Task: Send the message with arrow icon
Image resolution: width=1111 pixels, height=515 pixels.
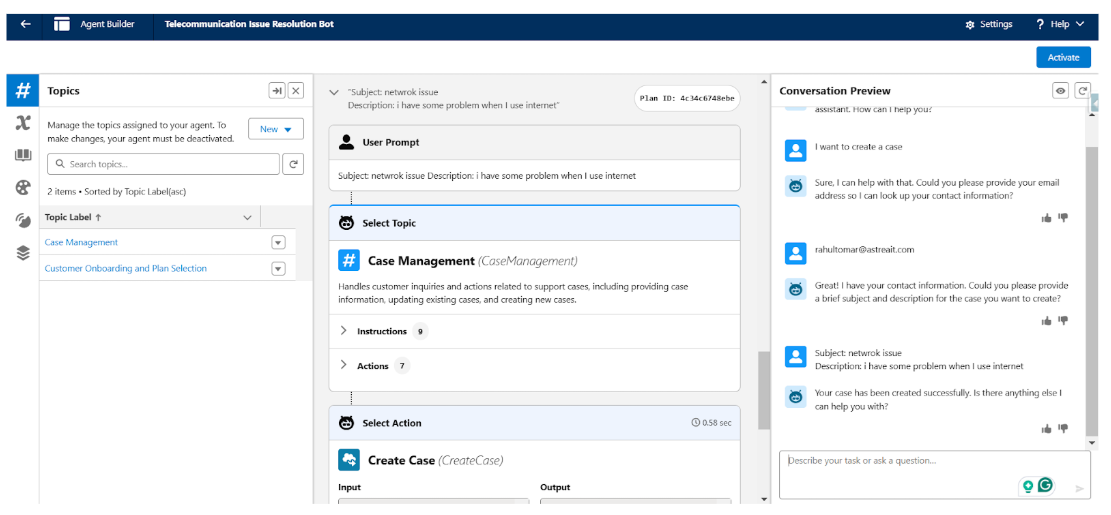Action: click(1080, 489)
